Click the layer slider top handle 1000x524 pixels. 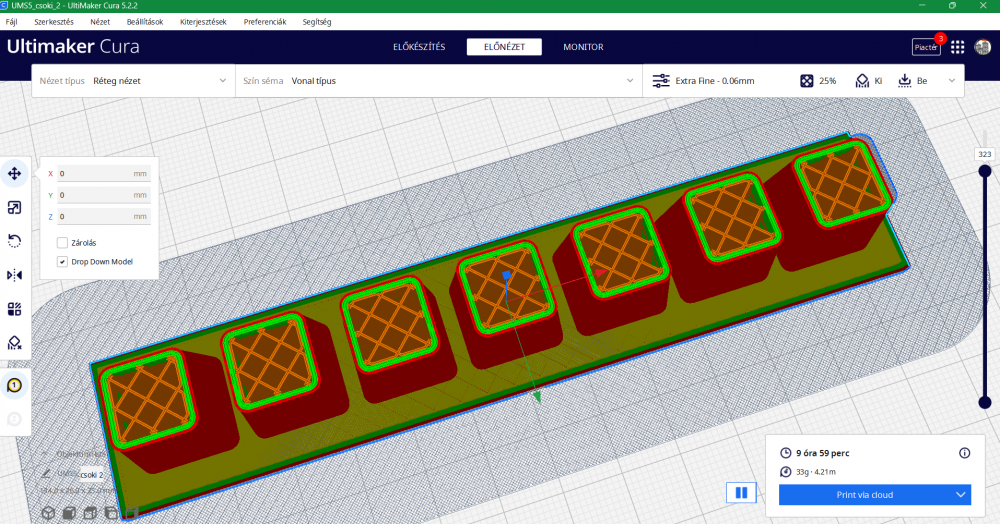click(985, 171)
